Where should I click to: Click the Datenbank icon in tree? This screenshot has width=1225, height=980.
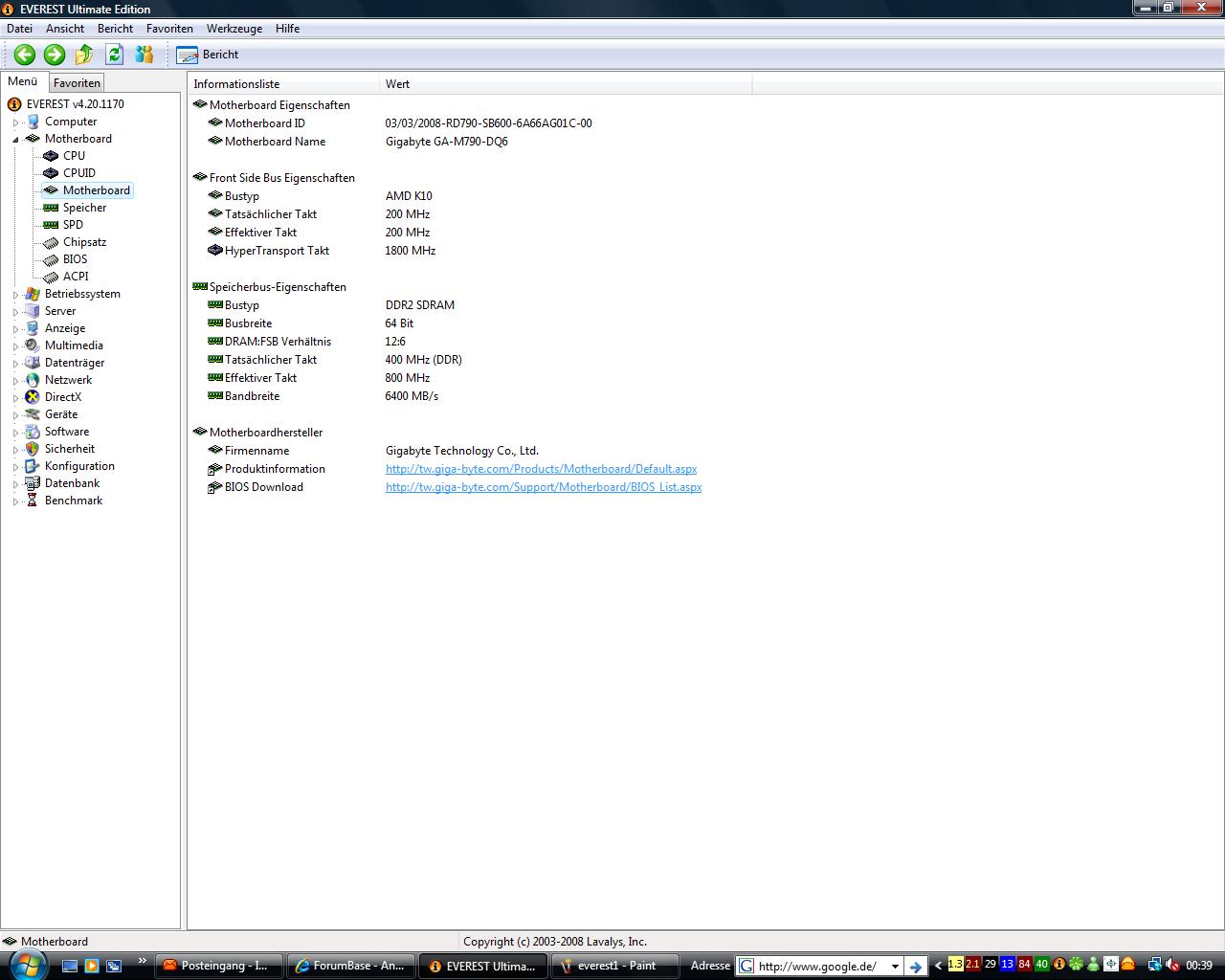[x=33, y=483]
